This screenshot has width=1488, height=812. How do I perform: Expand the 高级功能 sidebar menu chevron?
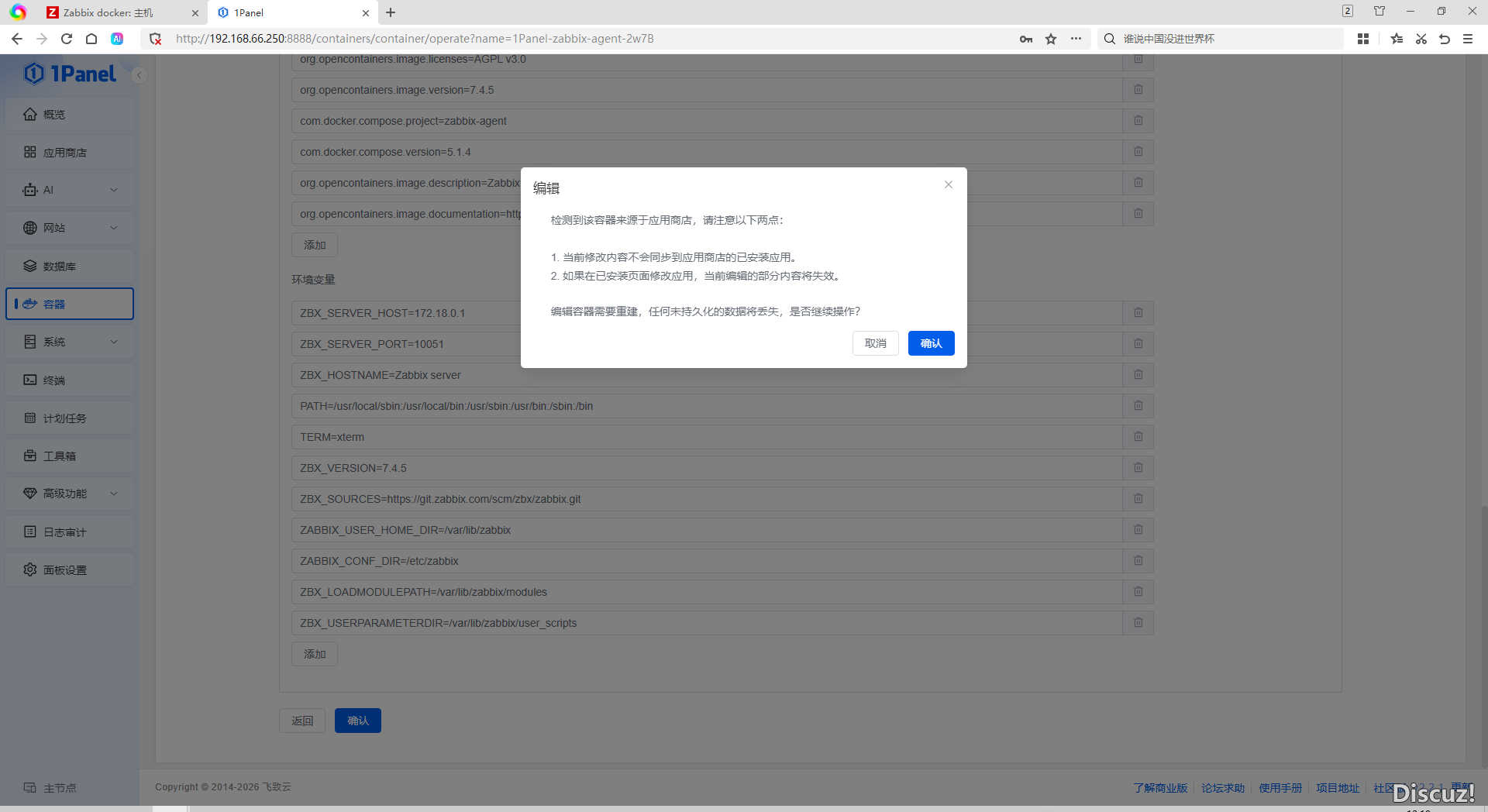(x=114, y=494)
